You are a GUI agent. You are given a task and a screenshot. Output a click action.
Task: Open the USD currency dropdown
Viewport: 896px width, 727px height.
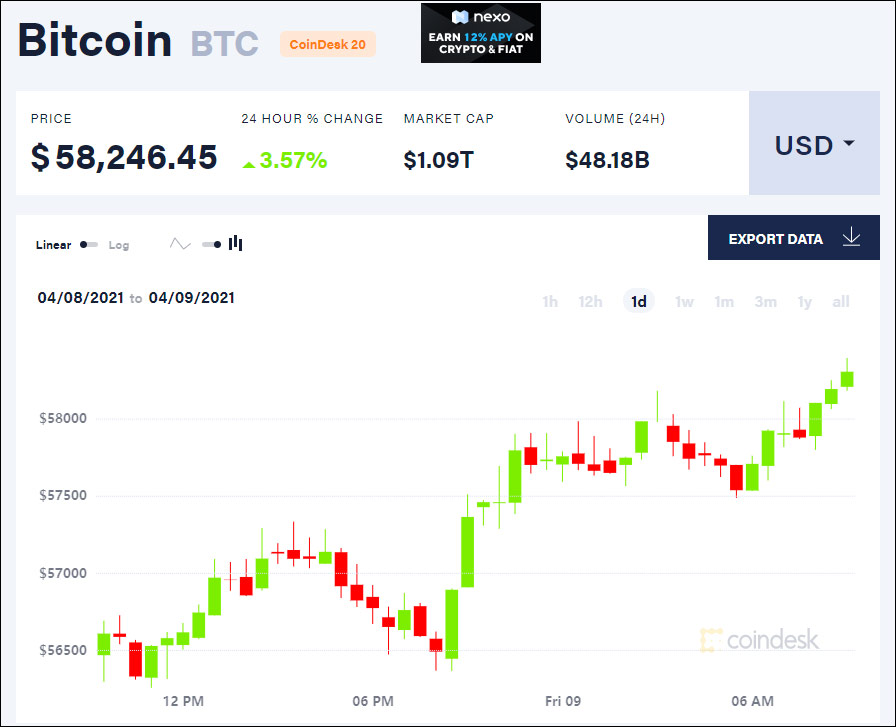[x=815, y=145]
